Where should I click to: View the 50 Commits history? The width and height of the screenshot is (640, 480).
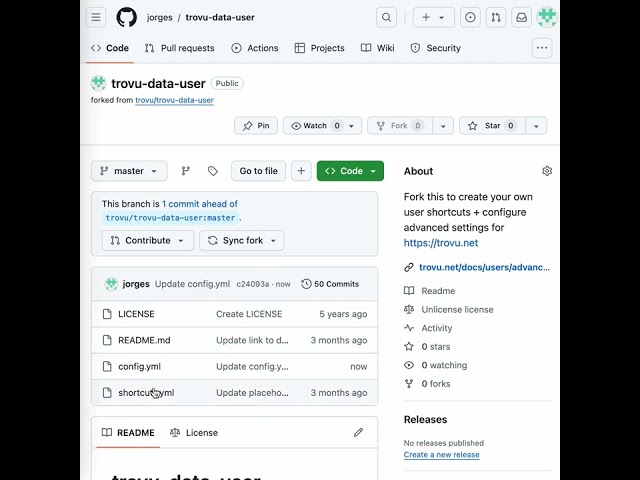point(330,284)
